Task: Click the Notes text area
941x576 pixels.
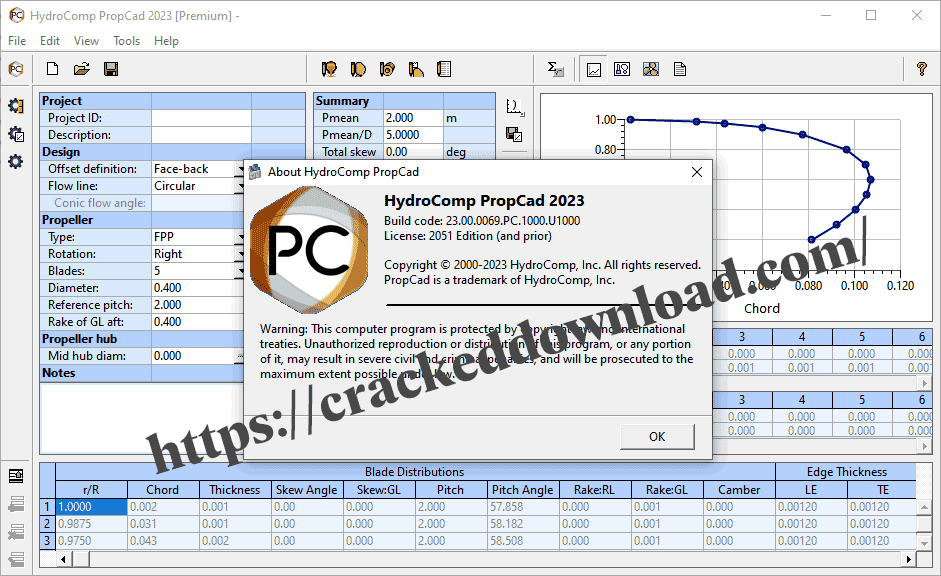Action: click(x=142, y=418)
